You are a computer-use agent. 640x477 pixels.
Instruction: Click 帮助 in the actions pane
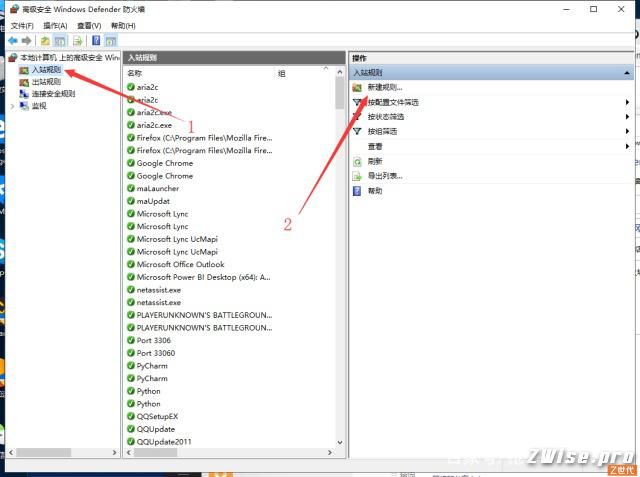point(375,191)
